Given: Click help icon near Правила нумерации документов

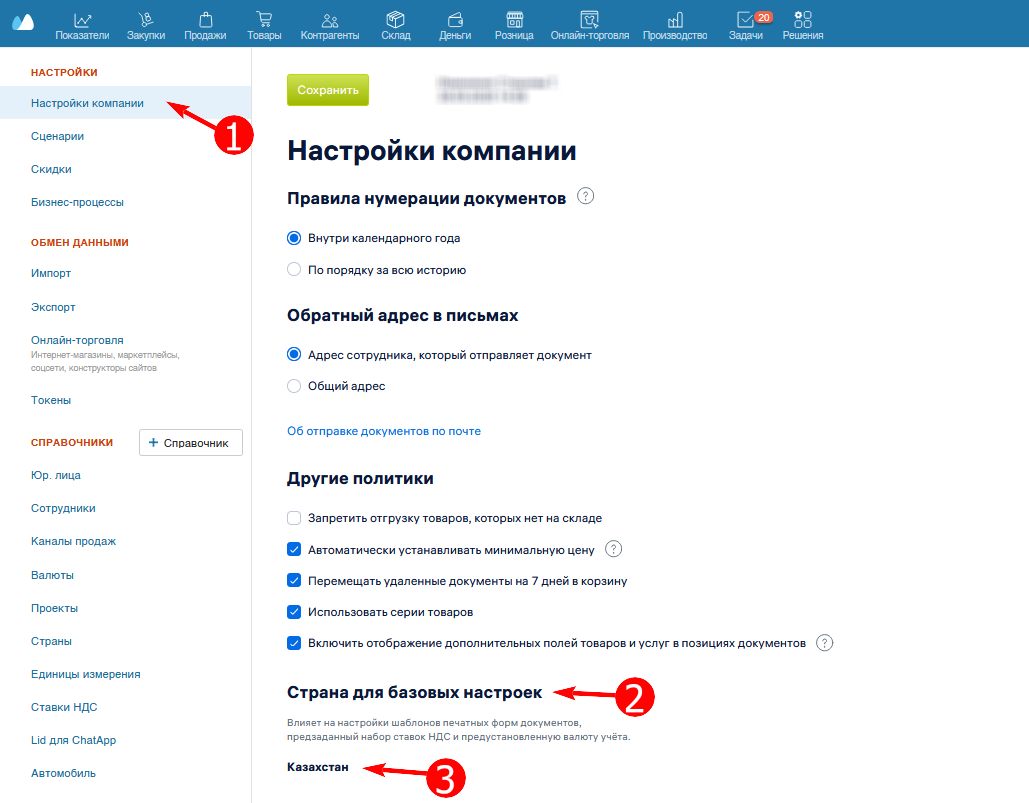Looking at the screenshot, I should click(x=585, y=196).
